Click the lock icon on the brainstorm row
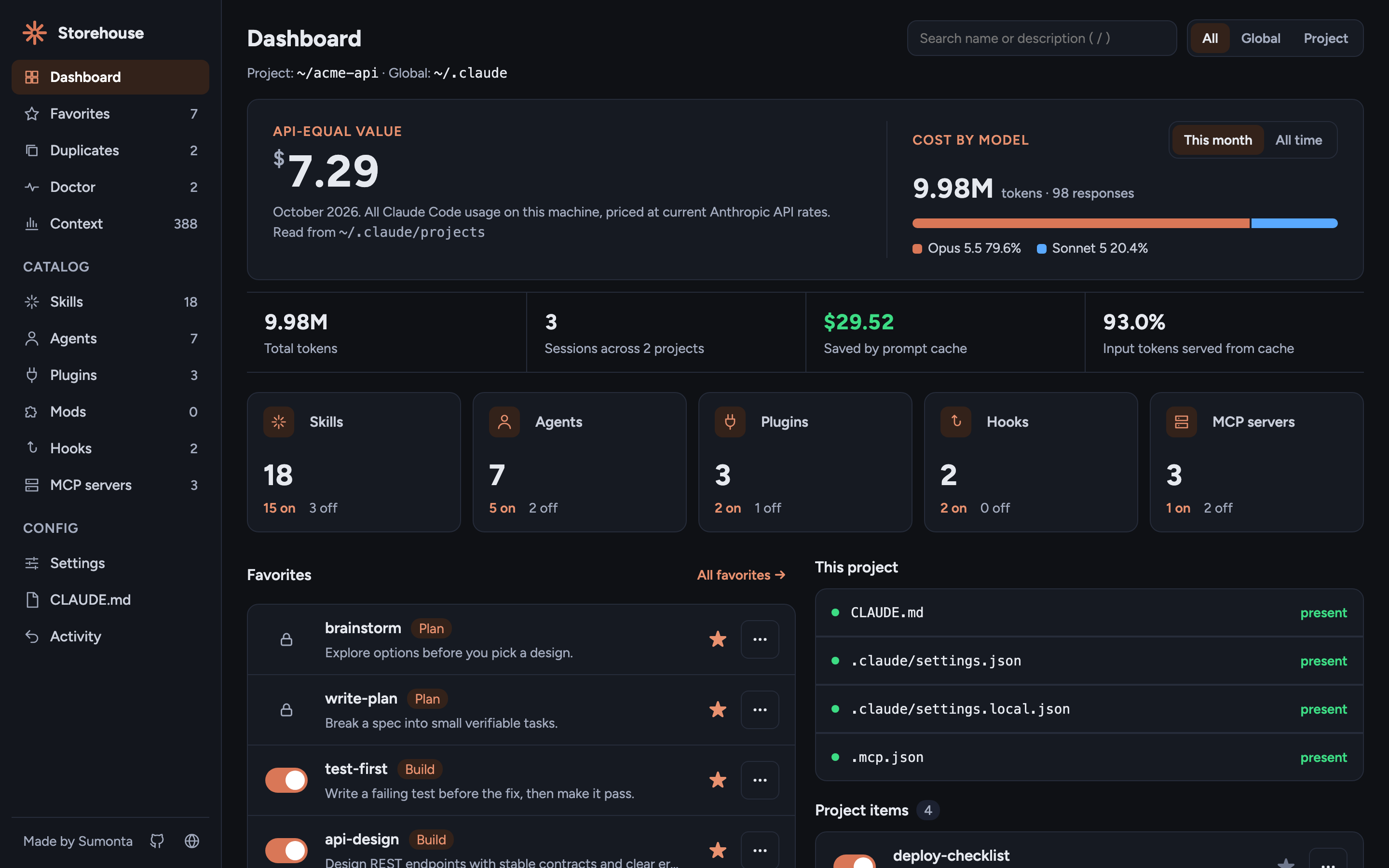The height and width of the screenshot is (868, 1389). [286, 639]
